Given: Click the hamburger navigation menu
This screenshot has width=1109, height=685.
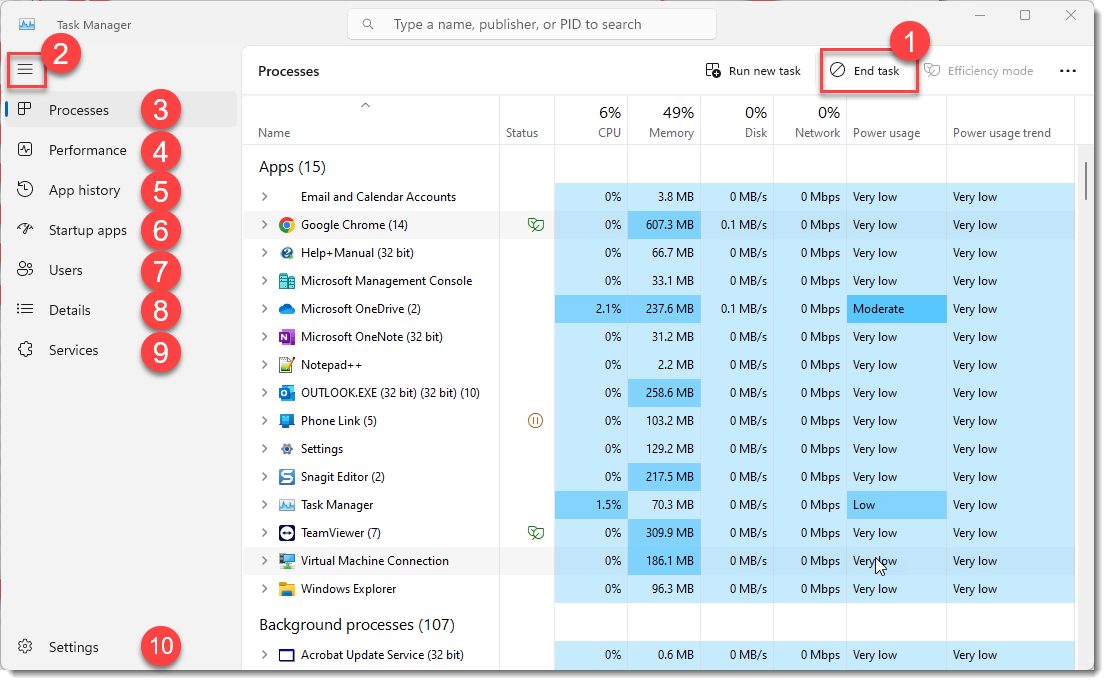Looking at the screenshot, I should click(x=26, y=70).
